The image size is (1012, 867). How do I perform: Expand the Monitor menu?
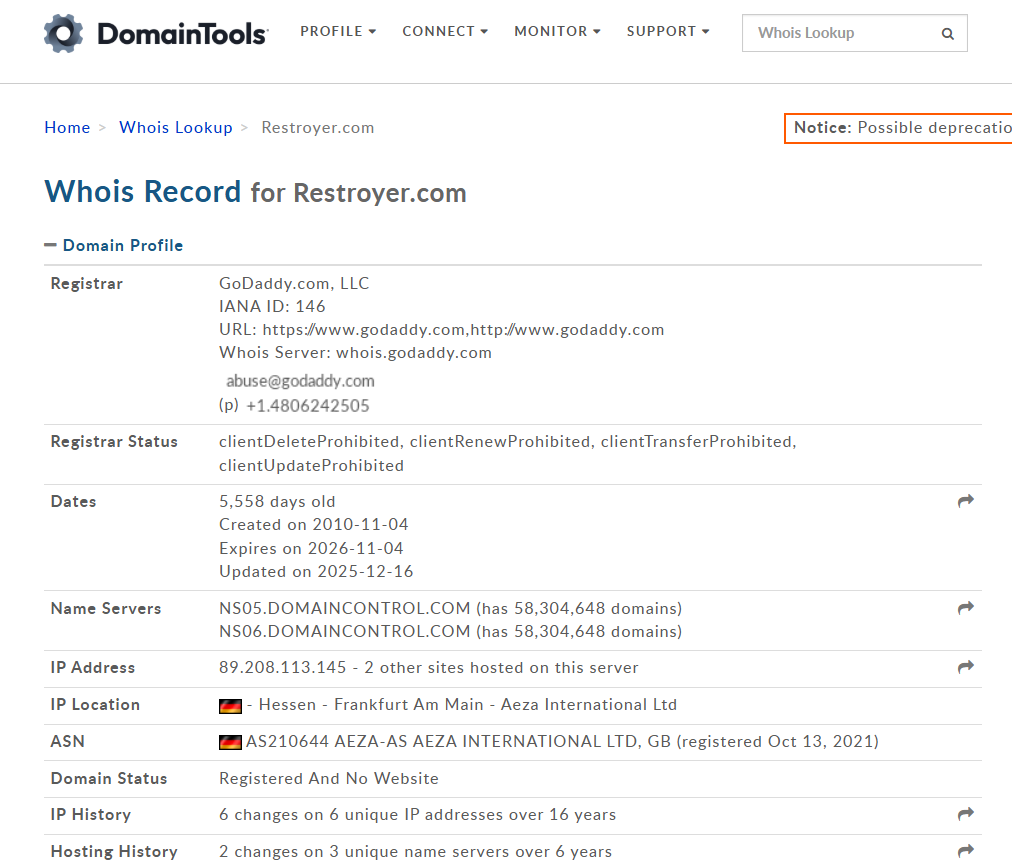(x=557, y=31)
